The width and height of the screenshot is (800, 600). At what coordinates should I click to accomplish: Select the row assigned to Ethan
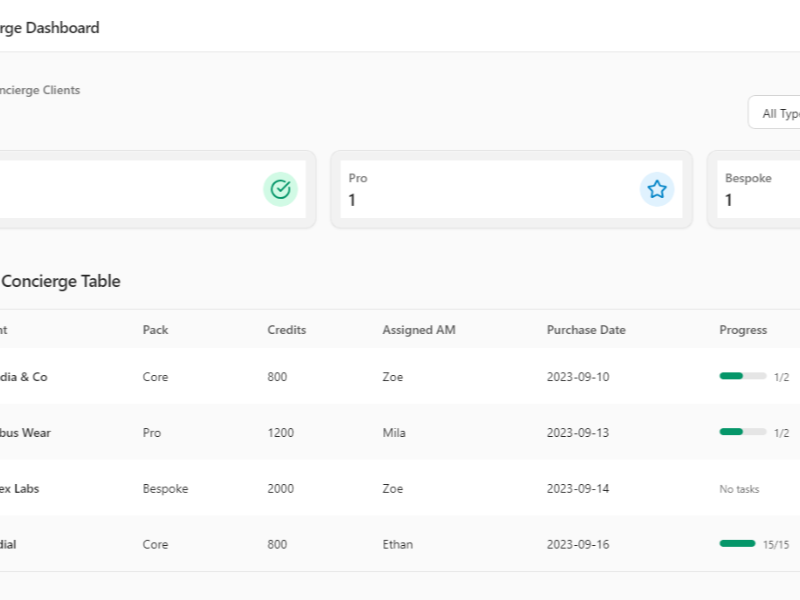[400, 544]
